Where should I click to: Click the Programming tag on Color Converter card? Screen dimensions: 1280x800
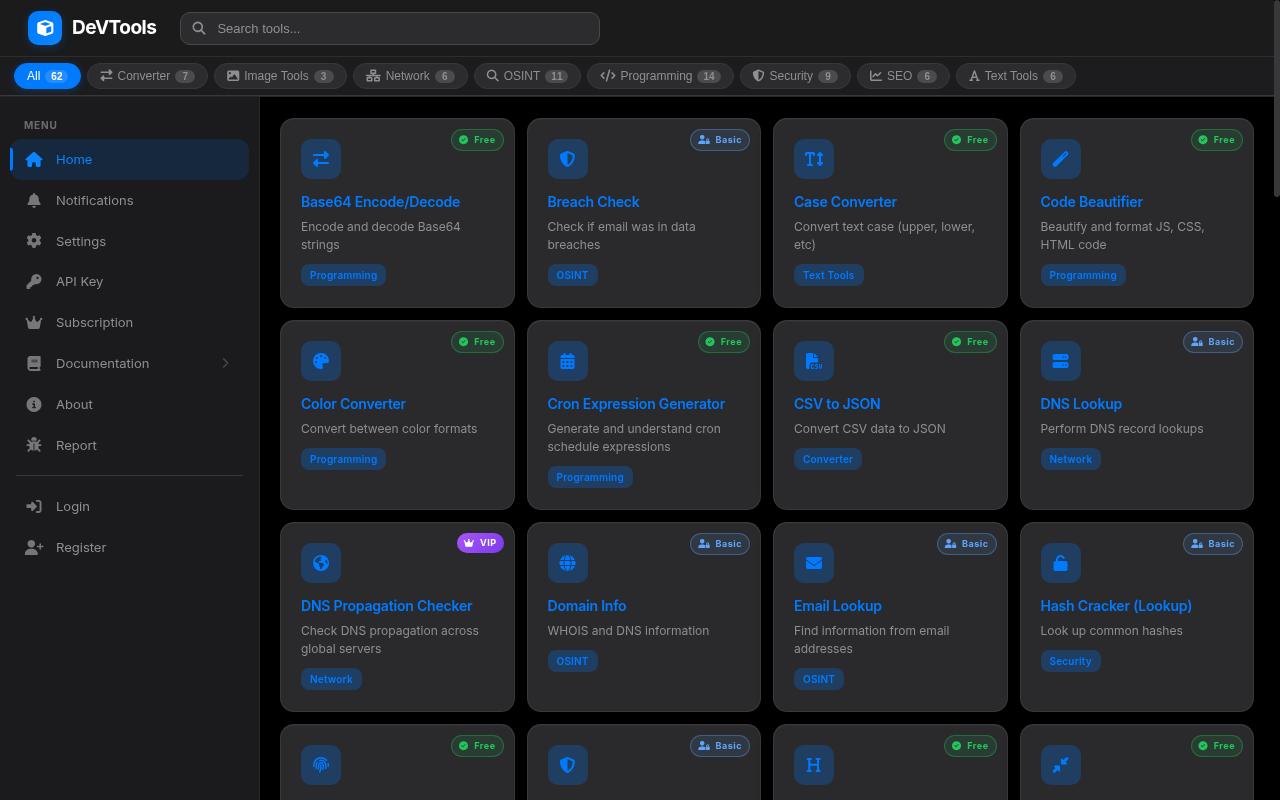(x=343, y=459)
